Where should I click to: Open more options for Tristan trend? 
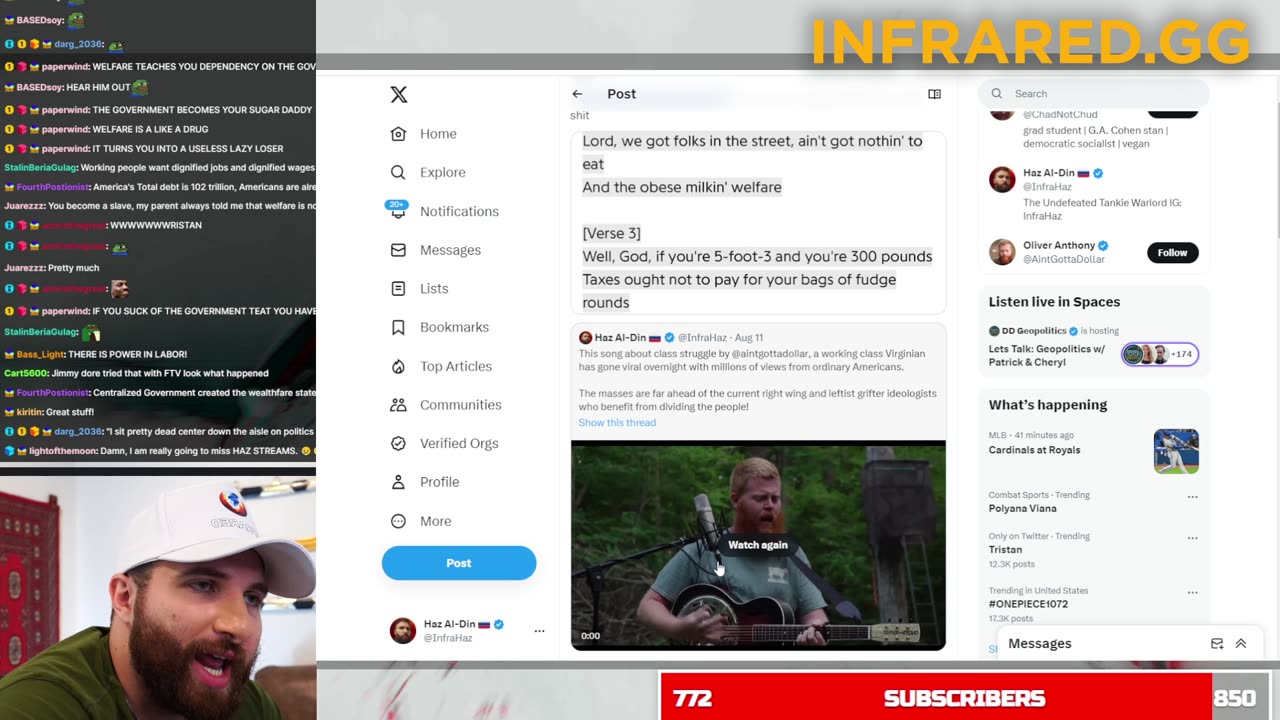(x=1192, y=538)
